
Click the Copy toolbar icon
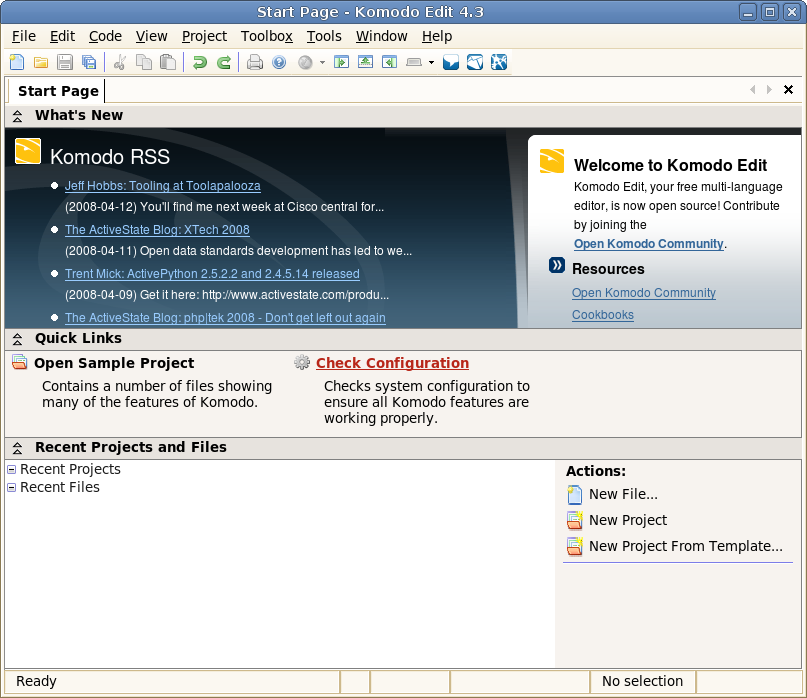pyautogui.click(x=144, y=62)
